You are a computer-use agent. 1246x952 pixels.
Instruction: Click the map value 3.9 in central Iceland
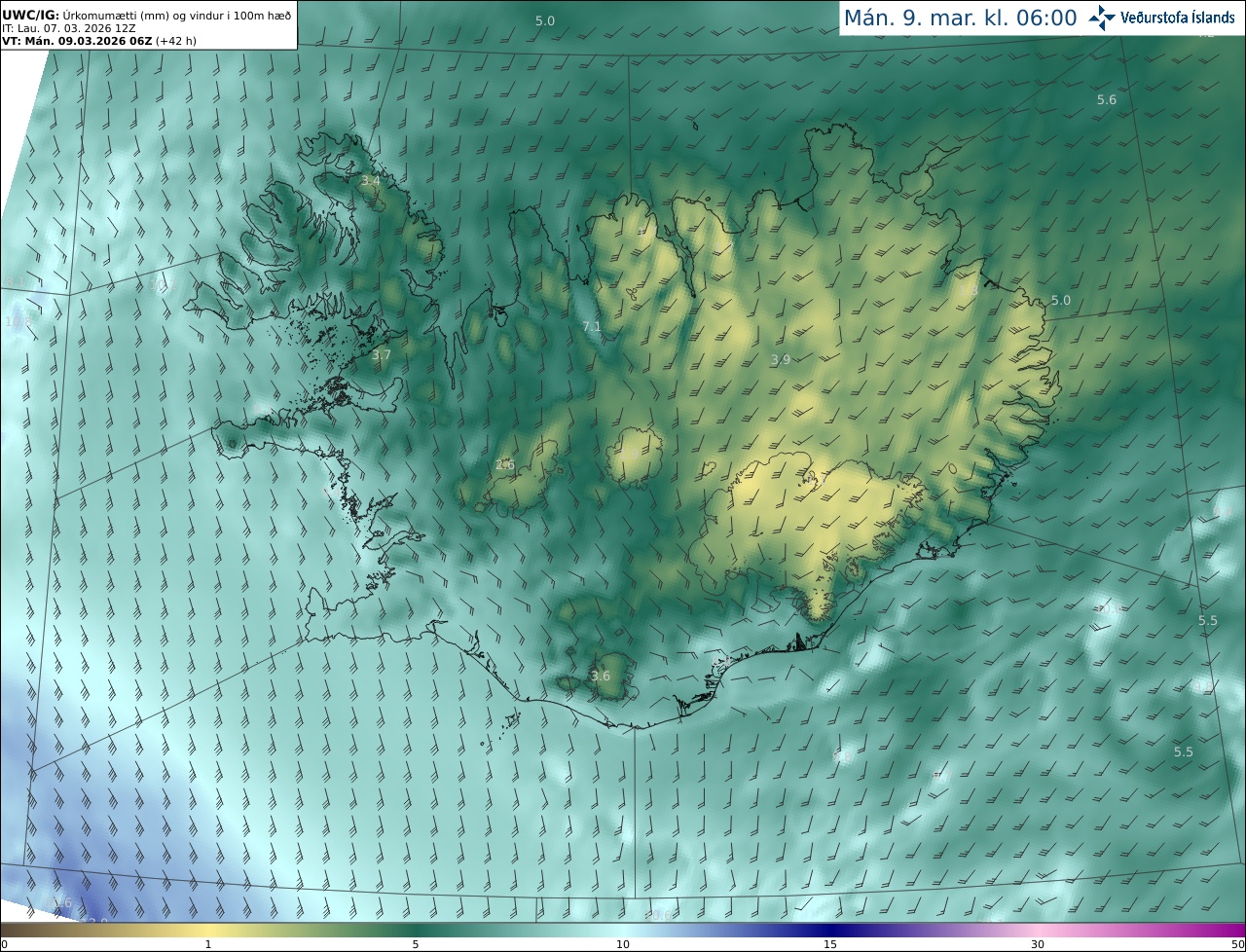[781, 359]
